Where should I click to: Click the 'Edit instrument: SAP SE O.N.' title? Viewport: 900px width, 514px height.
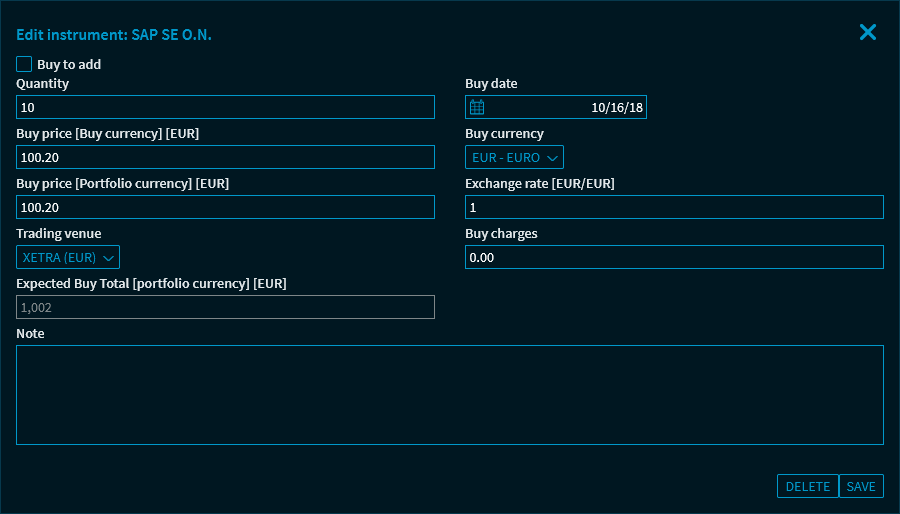click(114, 34)
